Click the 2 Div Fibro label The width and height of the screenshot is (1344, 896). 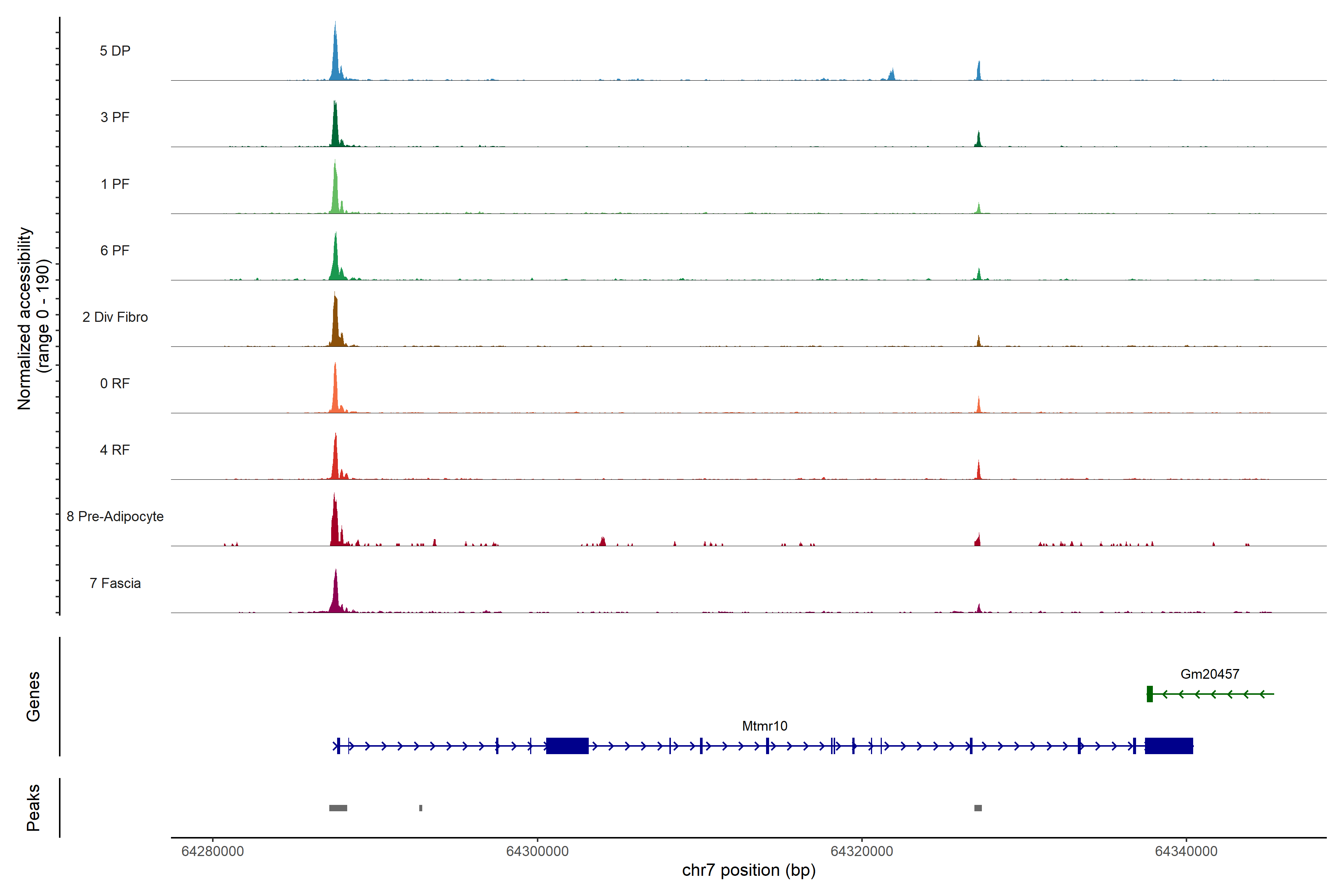pyautogui.click(x=115, y=317)
